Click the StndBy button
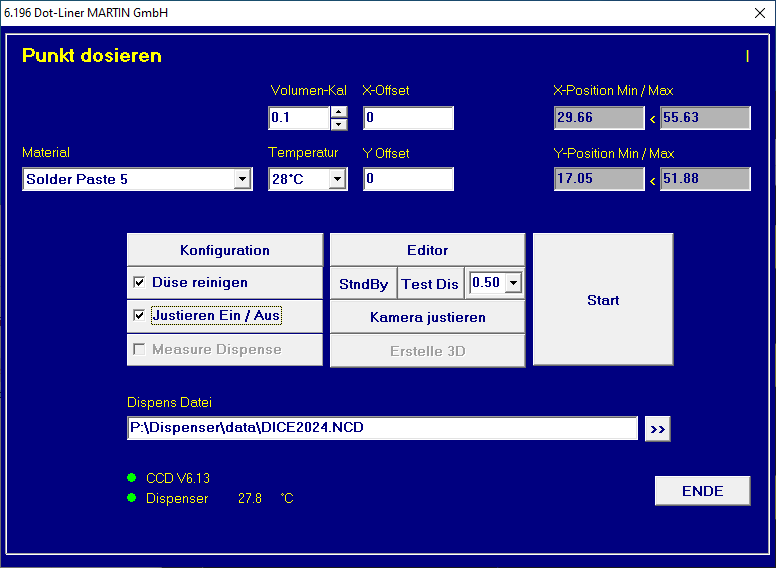 coord(363,284)
